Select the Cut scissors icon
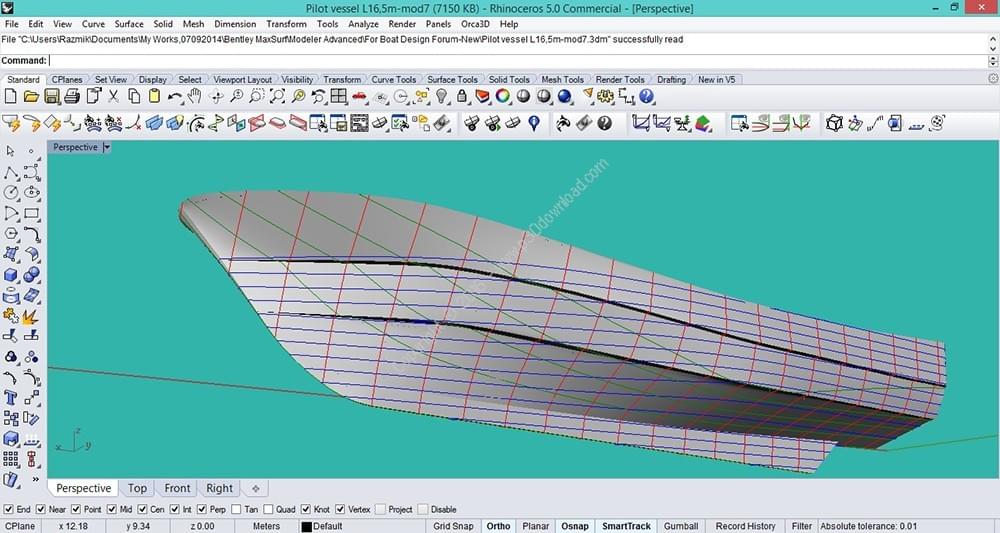 113,96
